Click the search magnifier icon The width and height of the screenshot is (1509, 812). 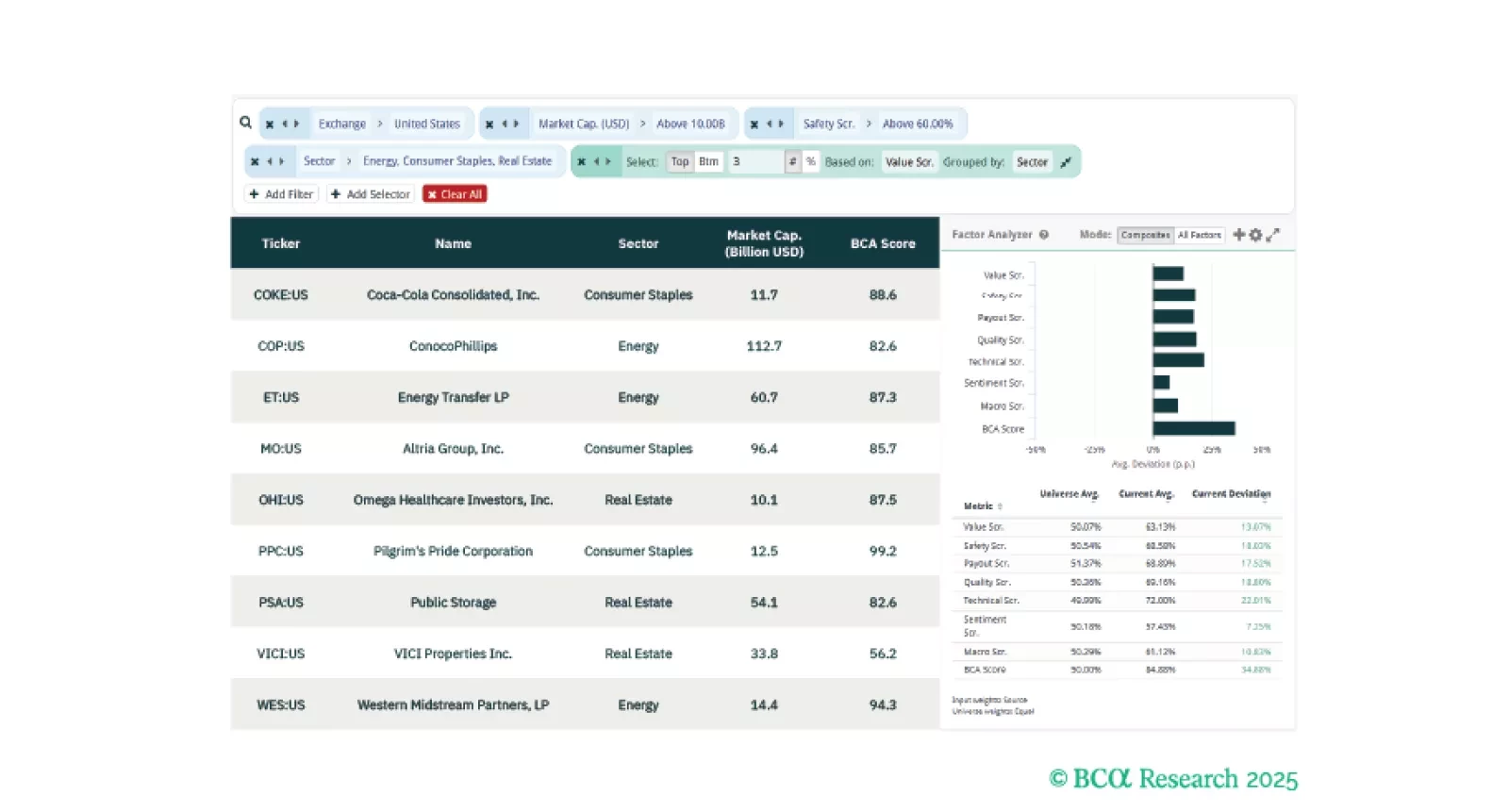pos(245,123)
